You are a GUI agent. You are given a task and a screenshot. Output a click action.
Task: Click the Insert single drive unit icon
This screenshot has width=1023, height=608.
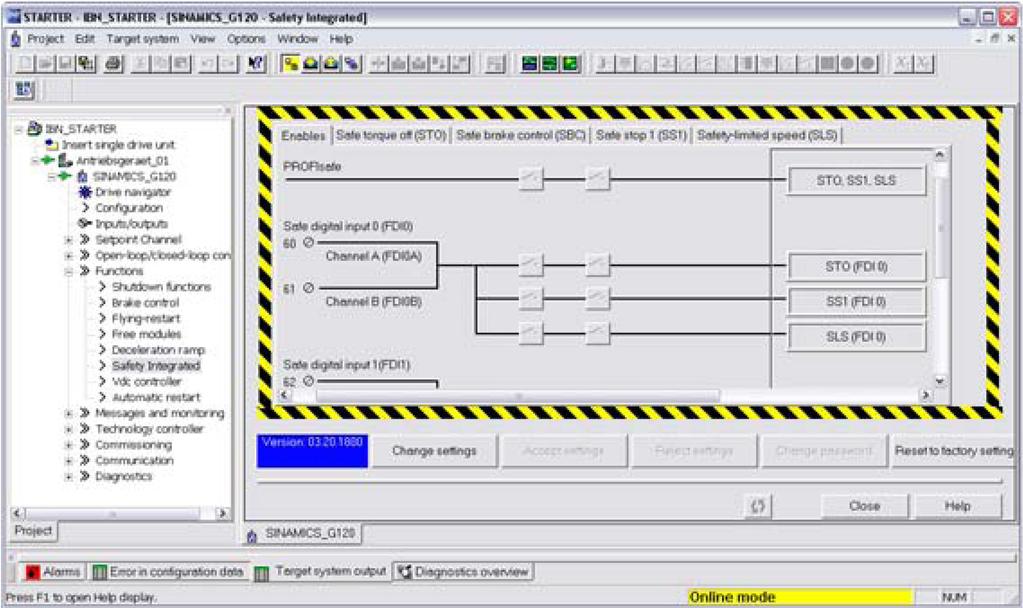(52, 144)
